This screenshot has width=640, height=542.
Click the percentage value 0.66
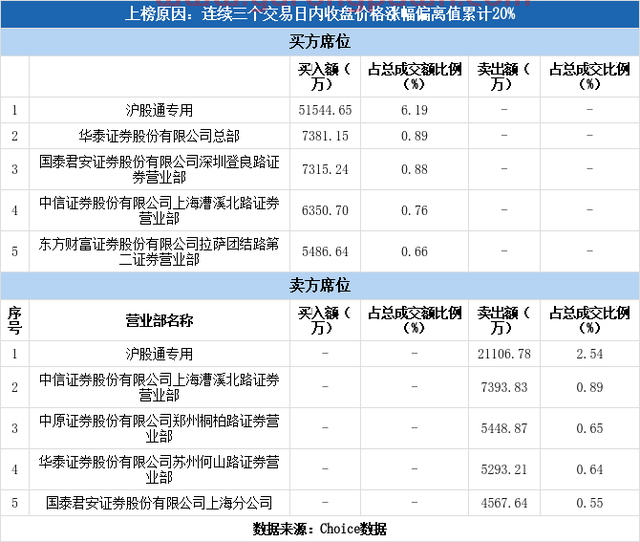click(x=414, y=251)
